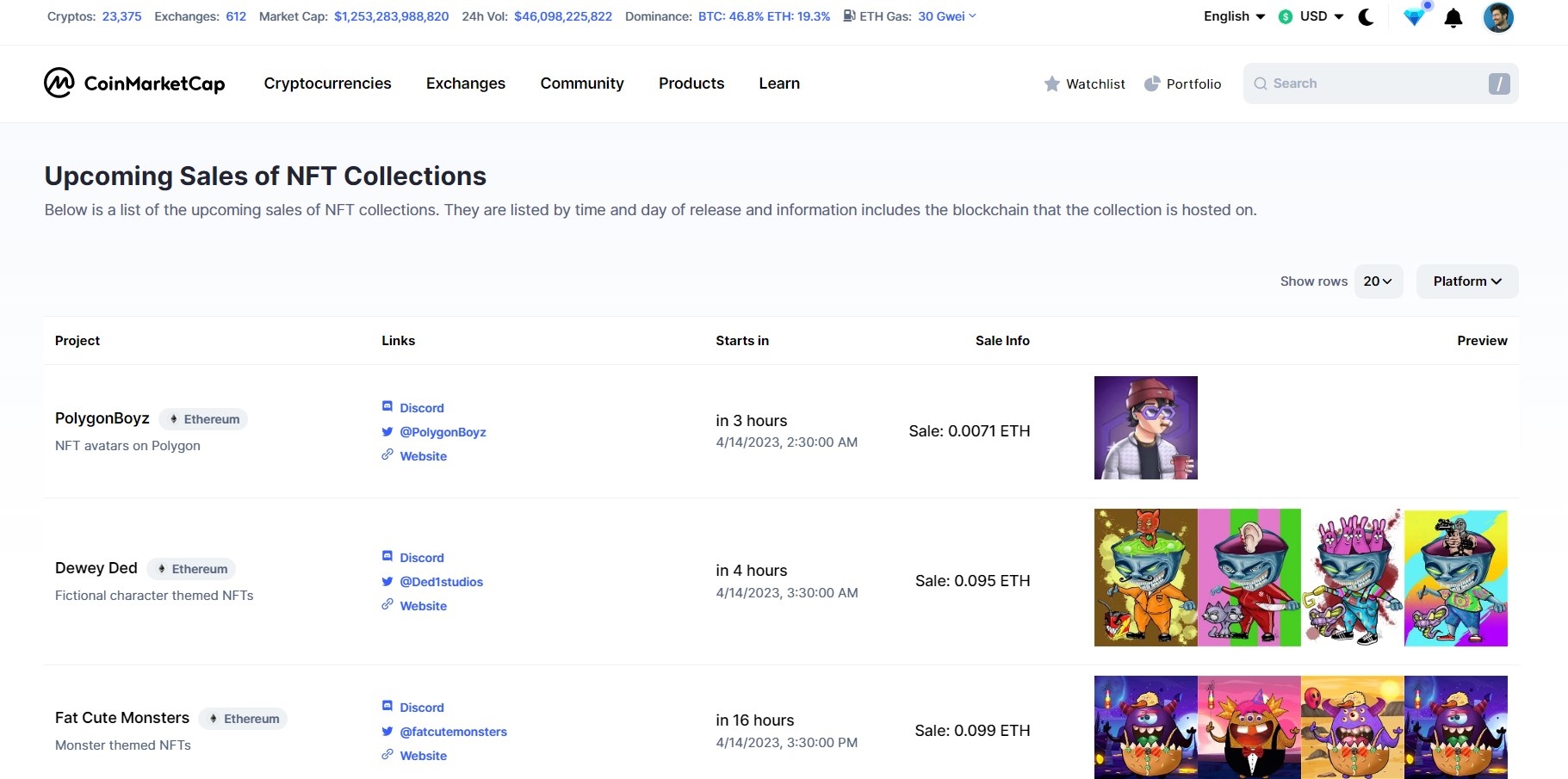This screenshot has height=779, width=1568.
Task: Open PolygonBoyz Discord link
Action: (x=422, y=408)
